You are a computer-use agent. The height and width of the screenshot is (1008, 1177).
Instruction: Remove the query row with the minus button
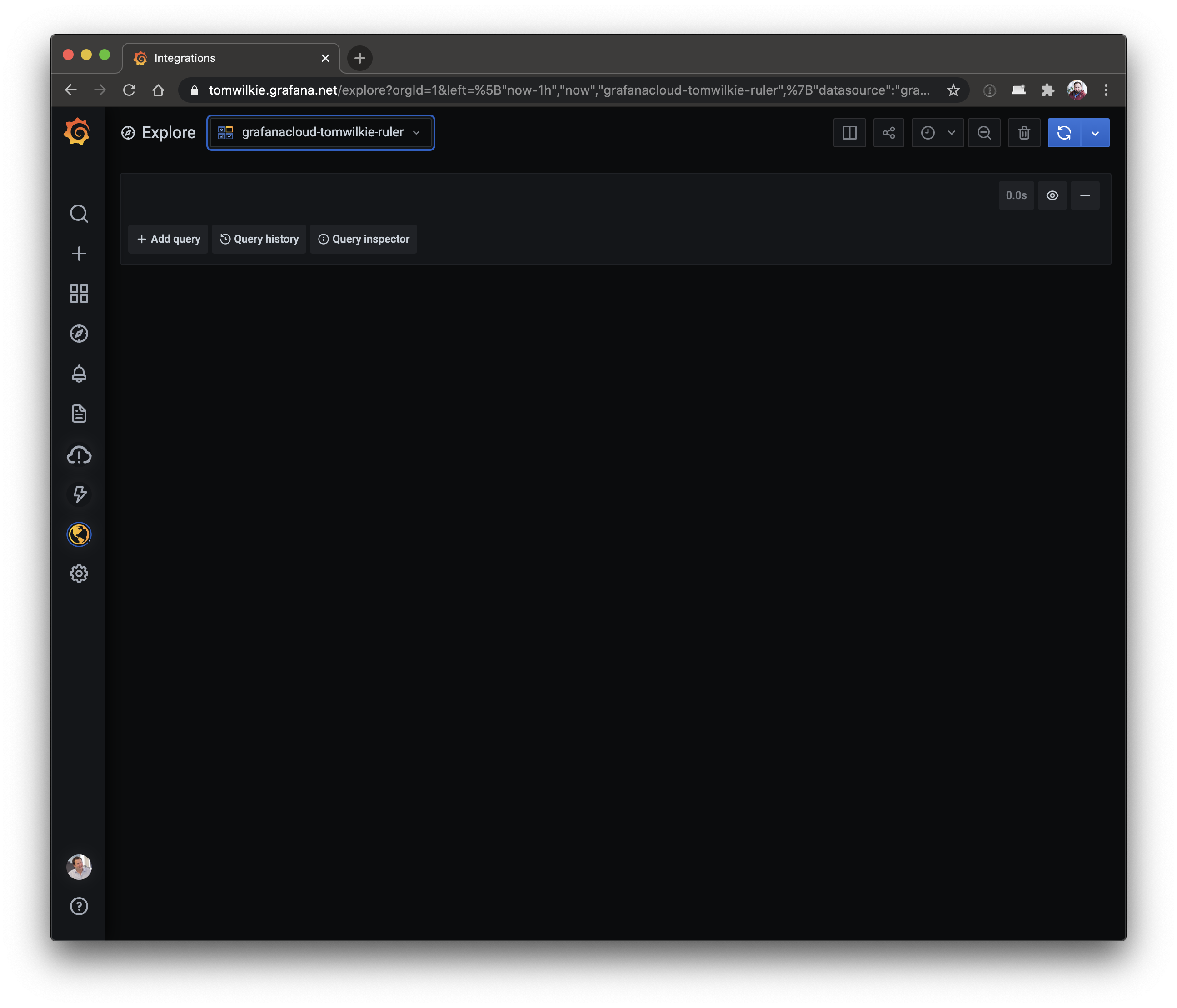click(1084, 195)
